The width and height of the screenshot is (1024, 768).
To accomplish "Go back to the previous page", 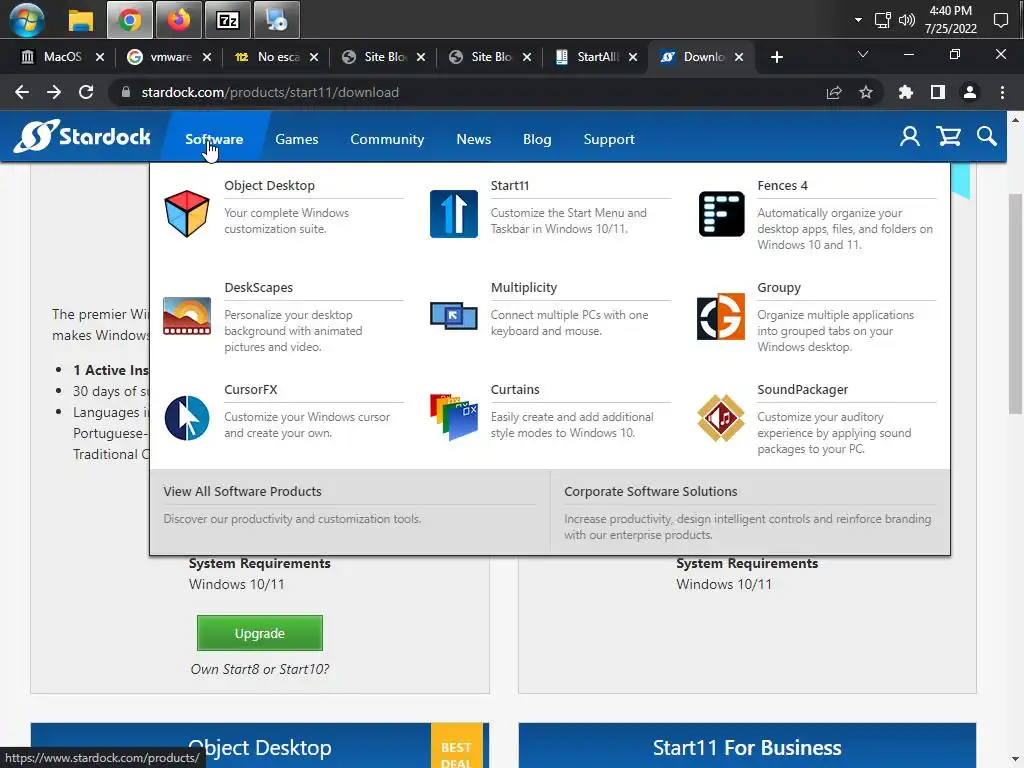I will pos(22,92).
